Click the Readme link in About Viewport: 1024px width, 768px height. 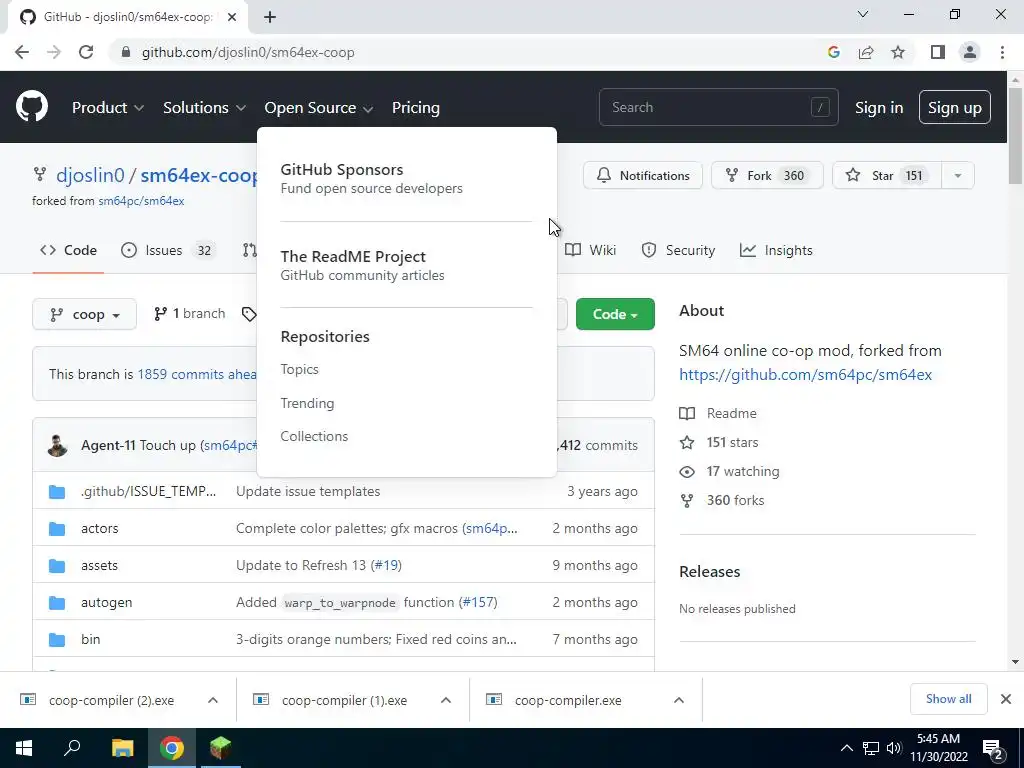pos(731,413)
